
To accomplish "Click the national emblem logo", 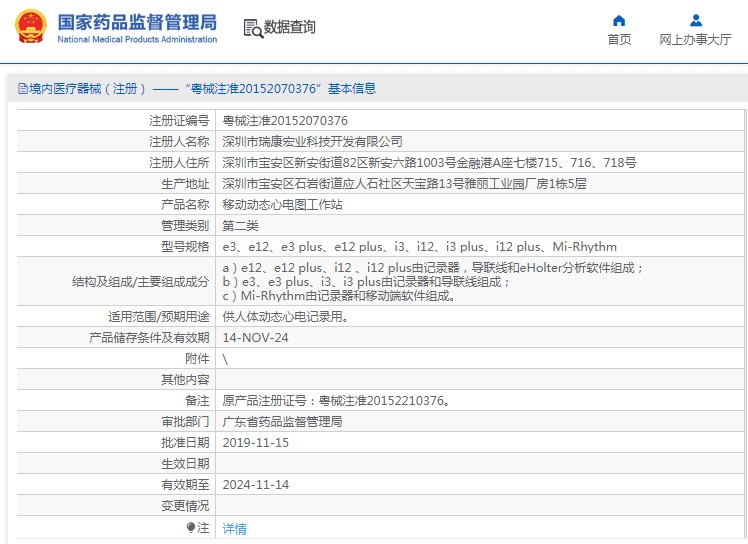I will click(x=31, y=27).
